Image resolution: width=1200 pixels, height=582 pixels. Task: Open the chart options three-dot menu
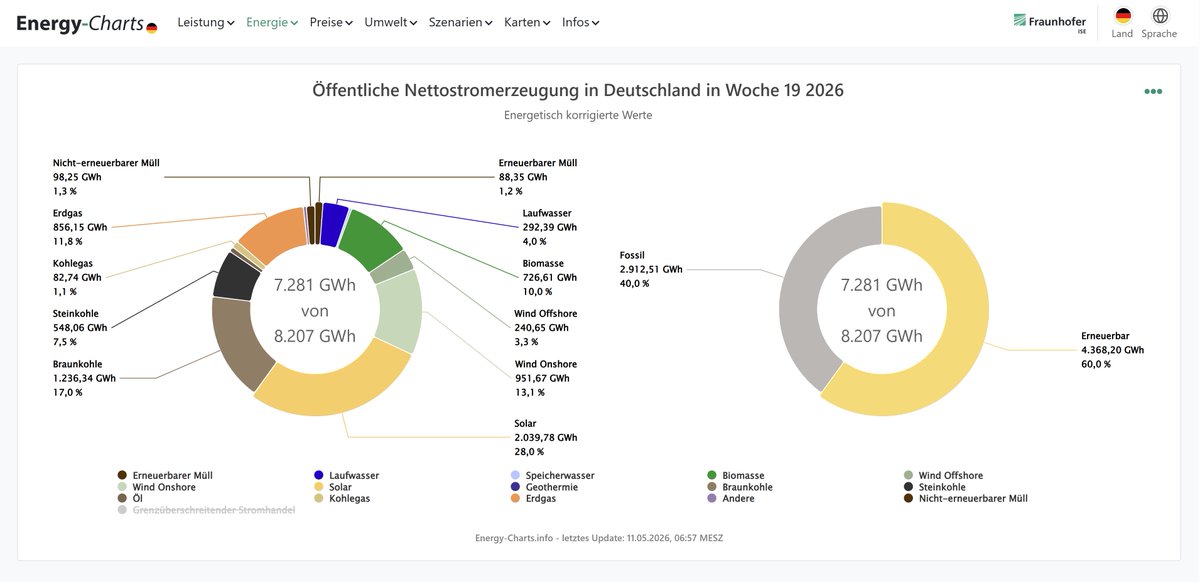pos(1153,91)
